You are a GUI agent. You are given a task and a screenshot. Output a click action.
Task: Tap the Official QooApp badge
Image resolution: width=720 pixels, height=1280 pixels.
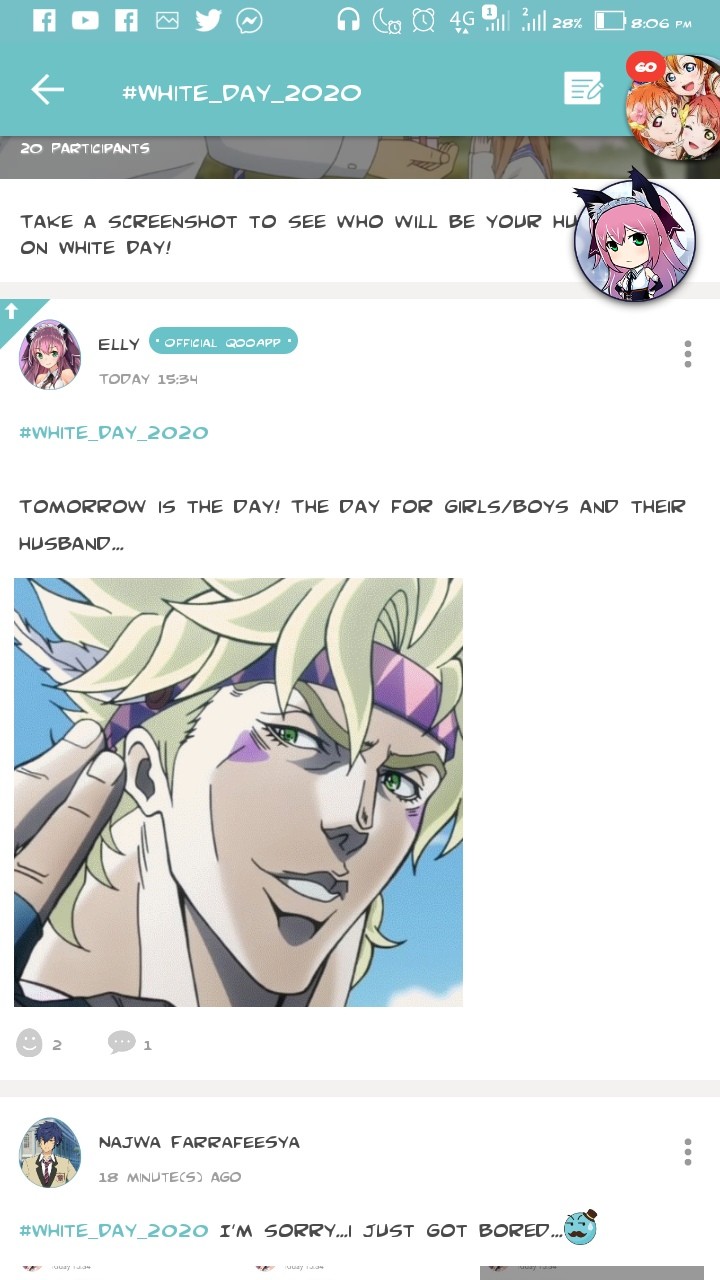[223, 341]
